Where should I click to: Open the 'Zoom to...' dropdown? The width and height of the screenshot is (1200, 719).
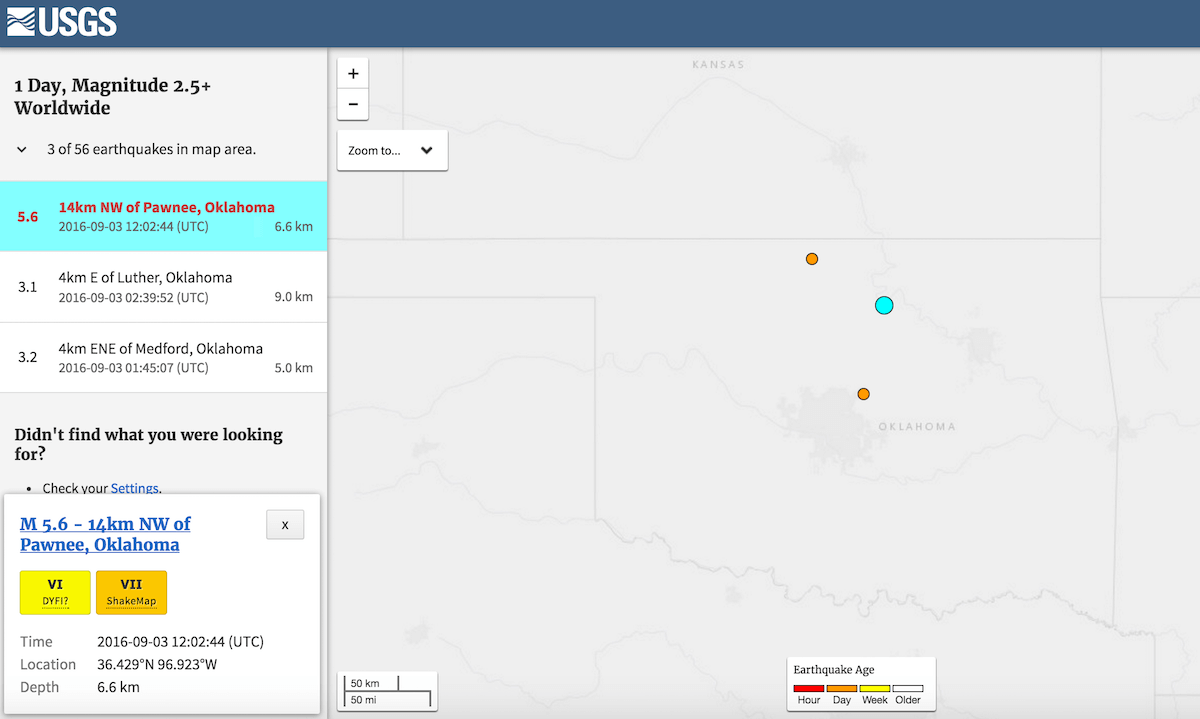point(392,150)
